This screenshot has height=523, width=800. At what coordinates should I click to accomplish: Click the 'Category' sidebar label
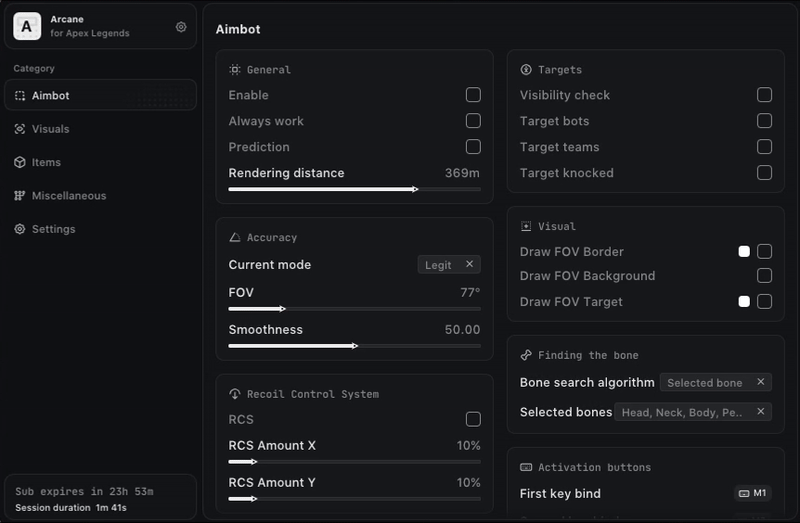pyautogui.click(x=34, y=68)
